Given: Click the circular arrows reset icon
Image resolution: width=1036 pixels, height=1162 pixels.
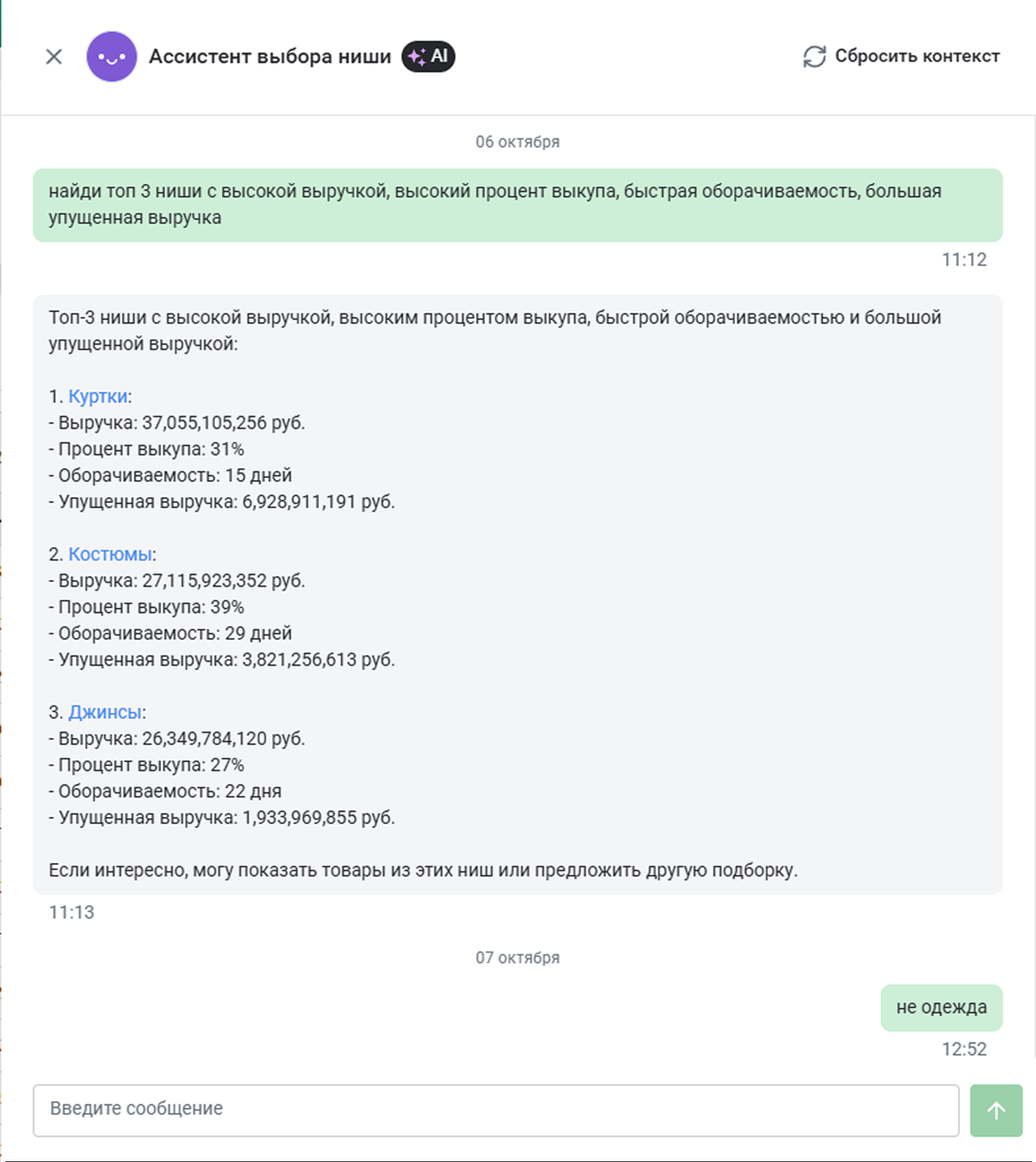Looking at the screenshot, I should click(814, 57).
